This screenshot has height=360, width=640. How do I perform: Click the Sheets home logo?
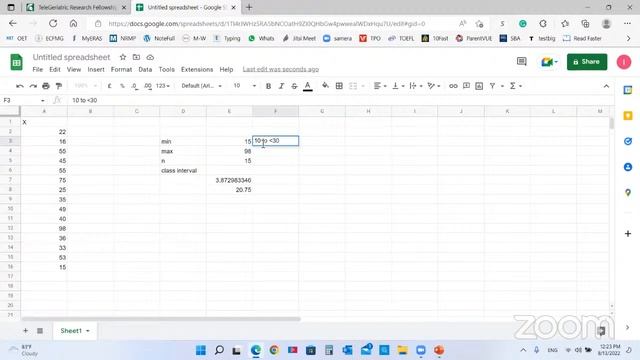[16, 62]
